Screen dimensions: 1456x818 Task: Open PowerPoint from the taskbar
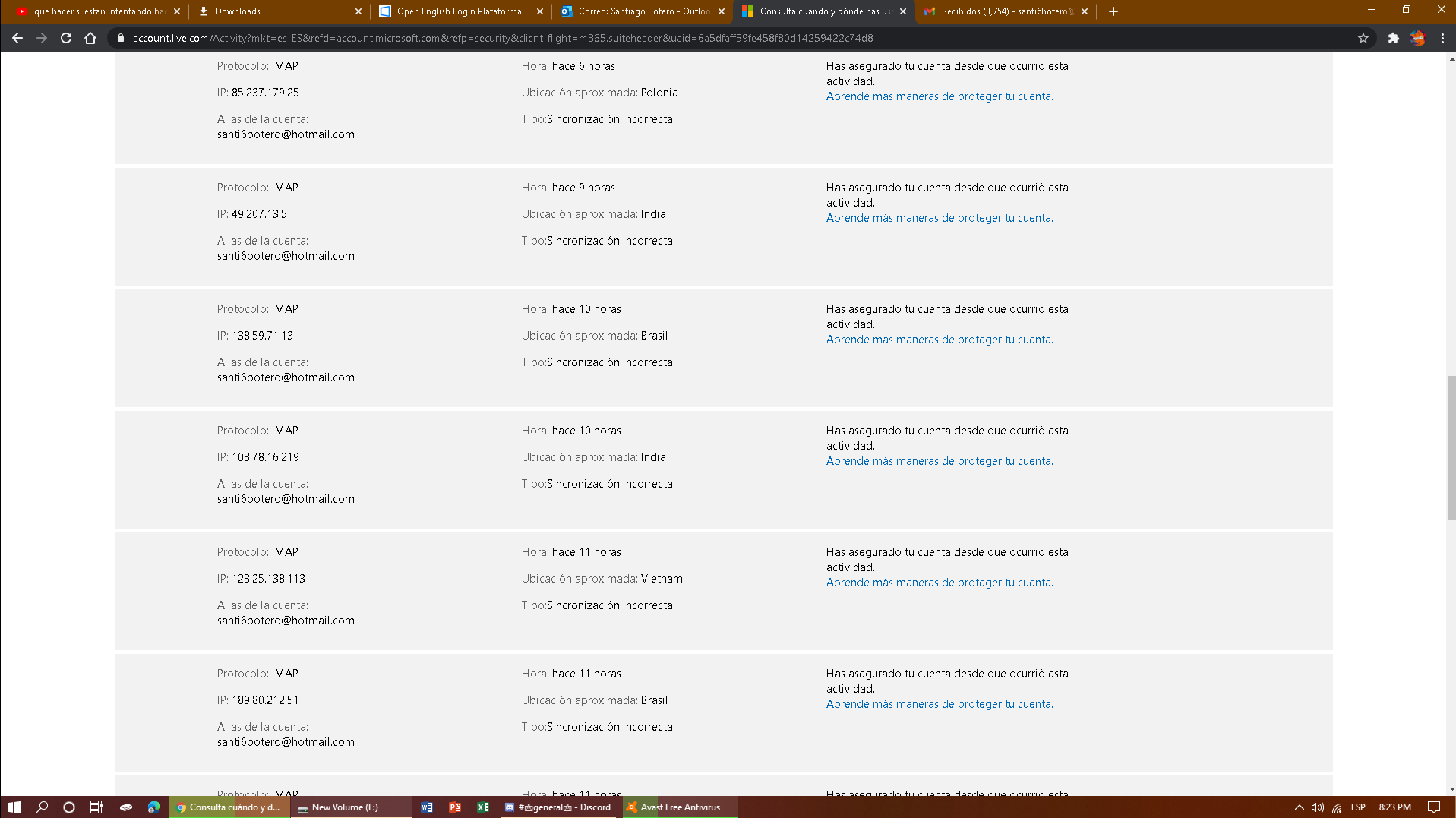pyautogui.click(x=455, y=807)
